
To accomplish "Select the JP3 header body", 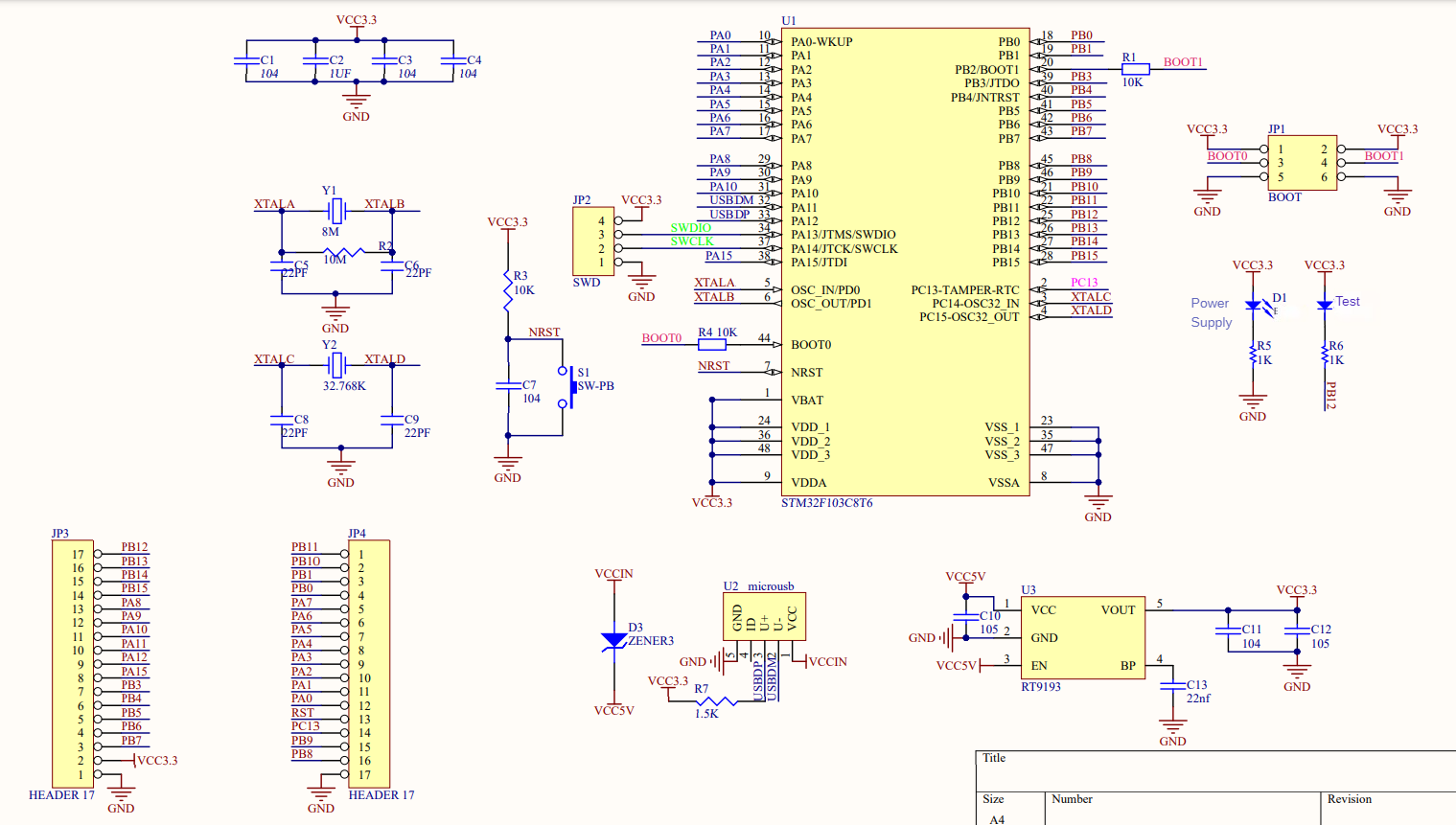I will (73, 664).
